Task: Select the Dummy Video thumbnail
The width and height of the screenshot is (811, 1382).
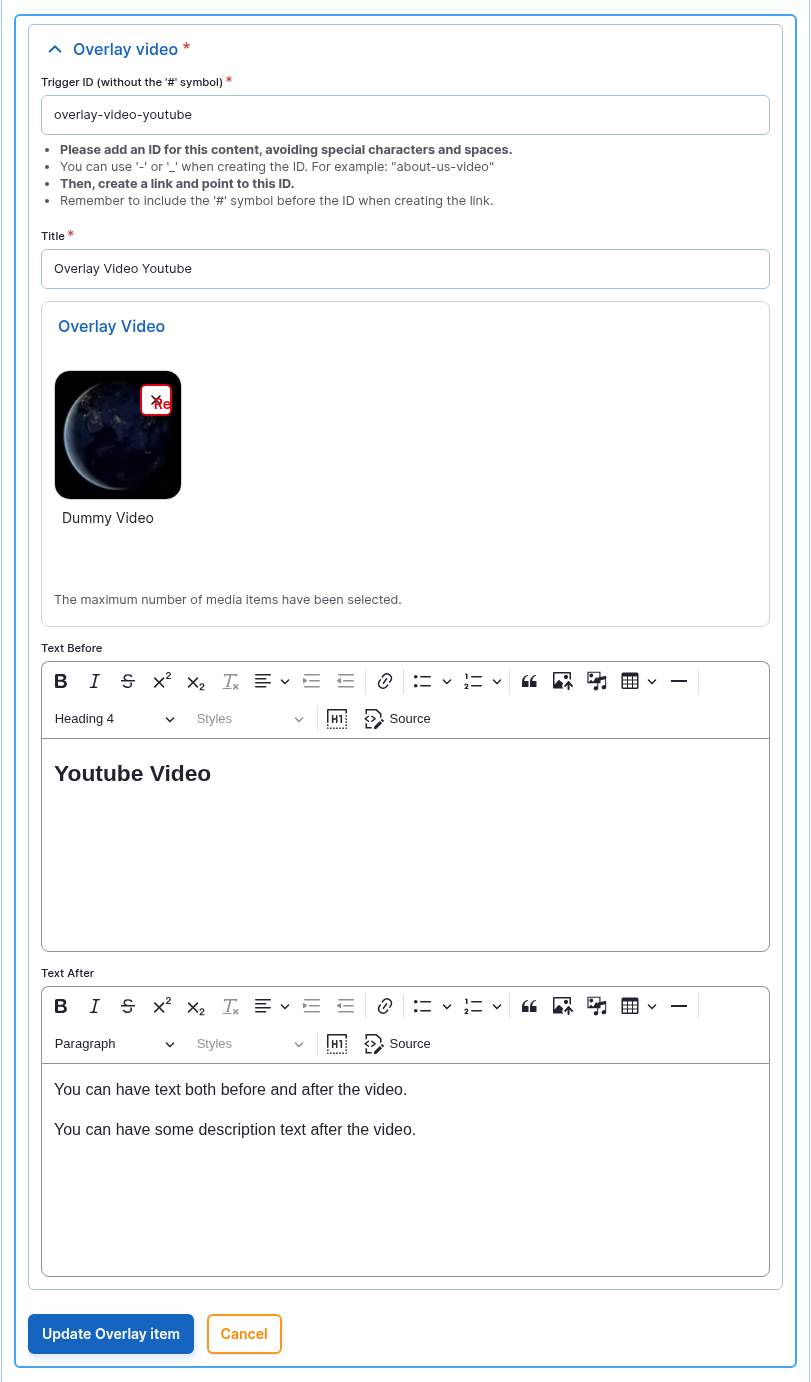Action: coord(118,435)
